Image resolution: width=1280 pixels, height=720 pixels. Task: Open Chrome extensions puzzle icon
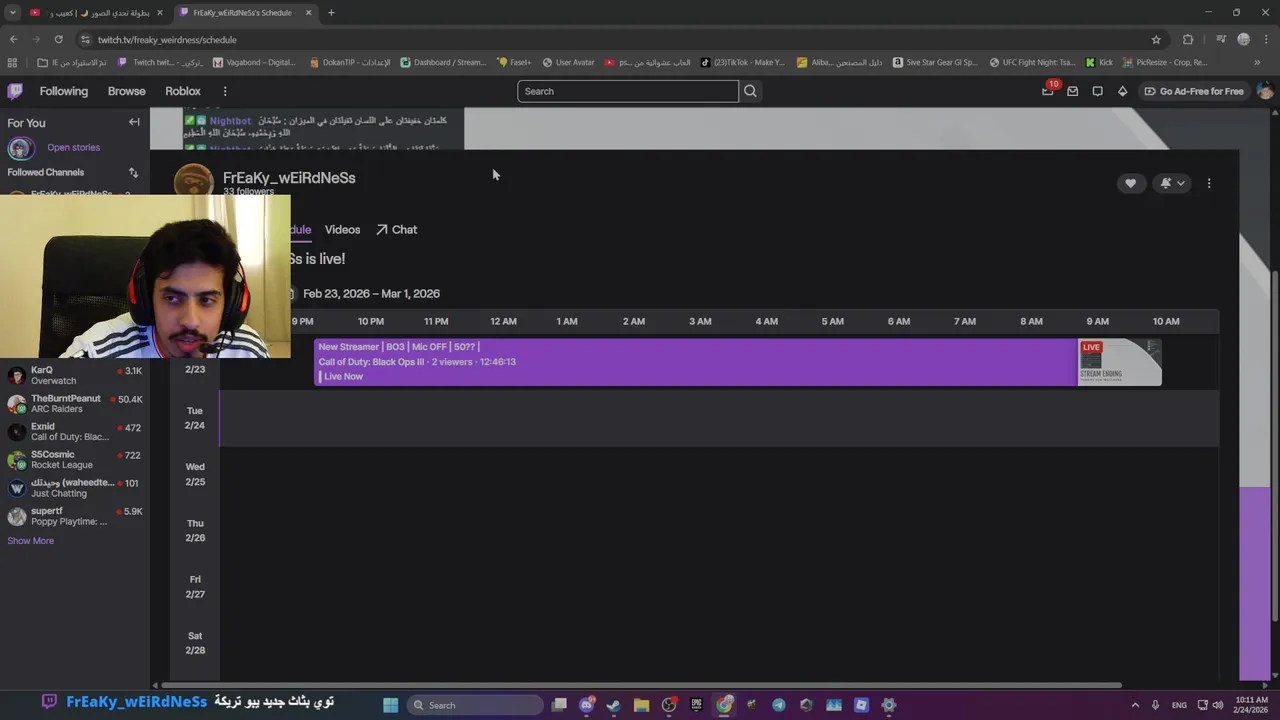pos(1188,40)
